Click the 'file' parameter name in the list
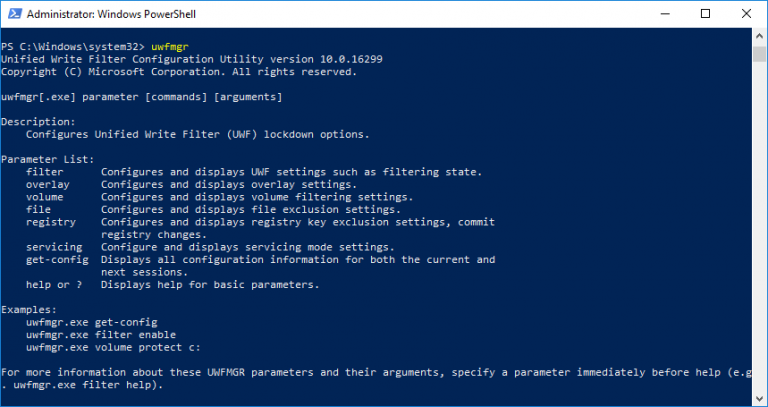 coord(39,209)
